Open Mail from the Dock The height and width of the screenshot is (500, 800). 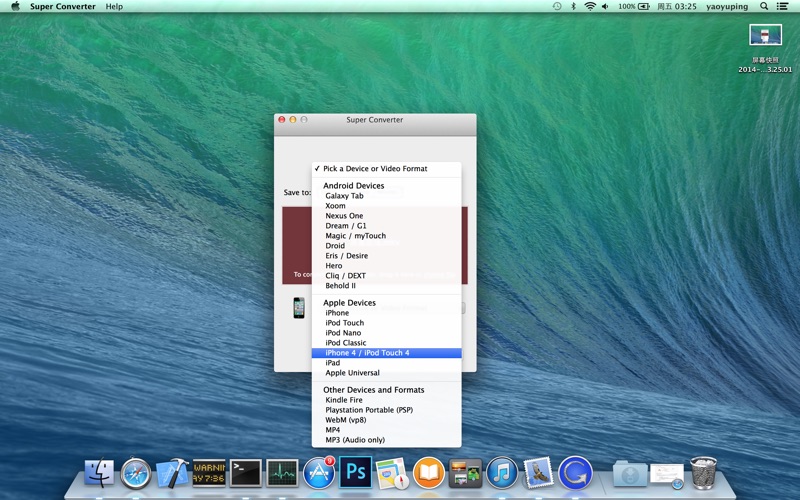point(539,472)
